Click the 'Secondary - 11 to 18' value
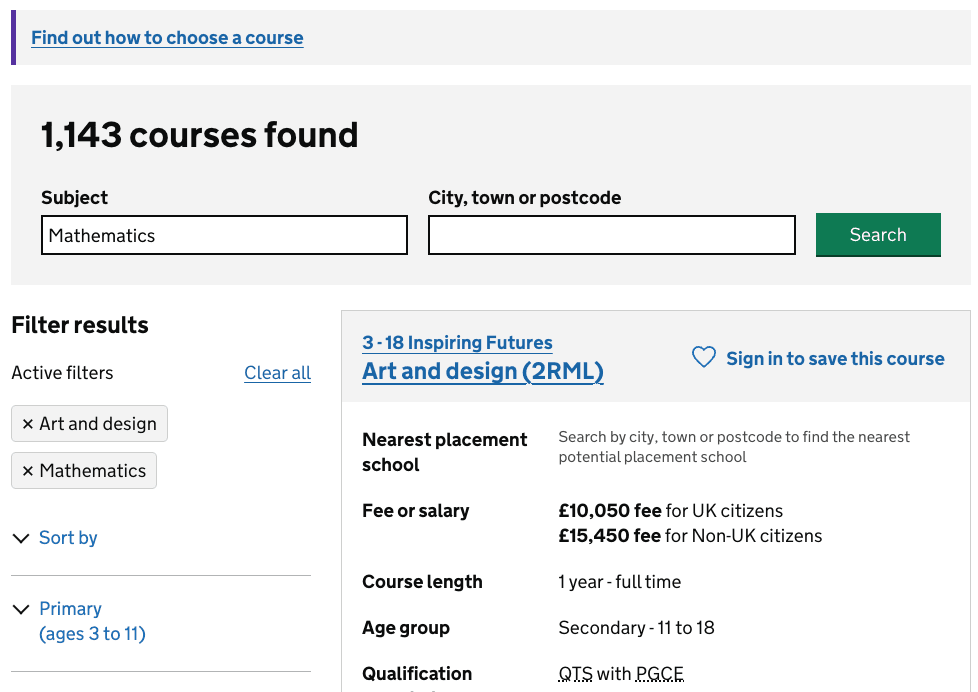This screenshot has height=692, width=978. pyautogui.click(x=636, y=628)
